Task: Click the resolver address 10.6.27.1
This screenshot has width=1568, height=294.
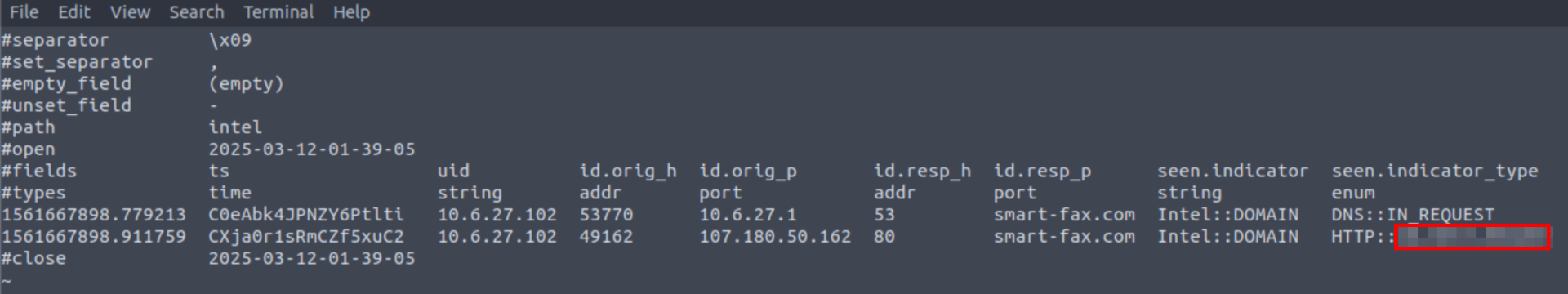Action: (x=742, y=215)
